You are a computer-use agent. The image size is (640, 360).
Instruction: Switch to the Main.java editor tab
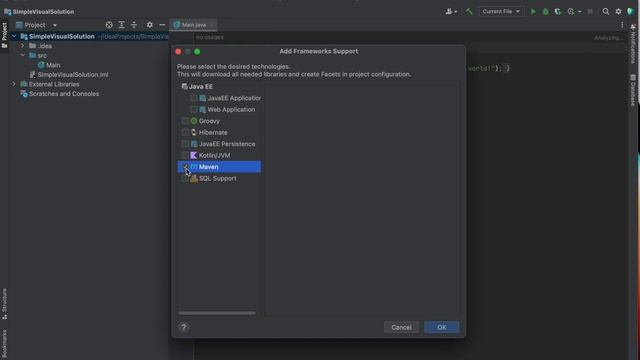[x=193, y=25]
